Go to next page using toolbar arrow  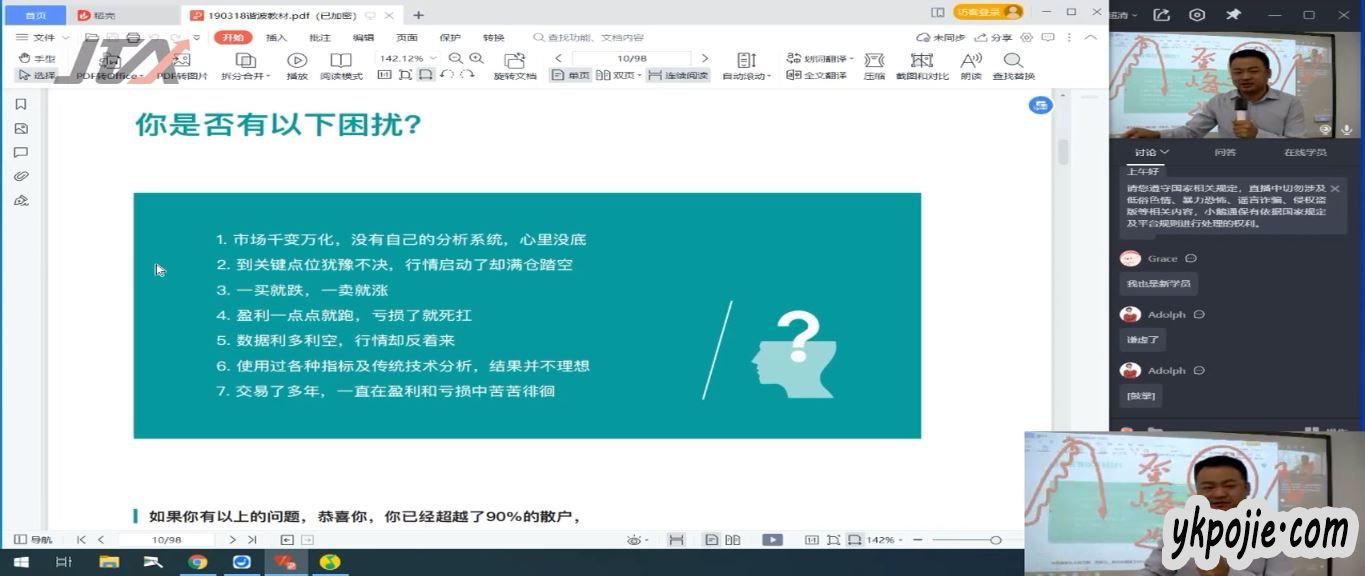tap(705, 59)
